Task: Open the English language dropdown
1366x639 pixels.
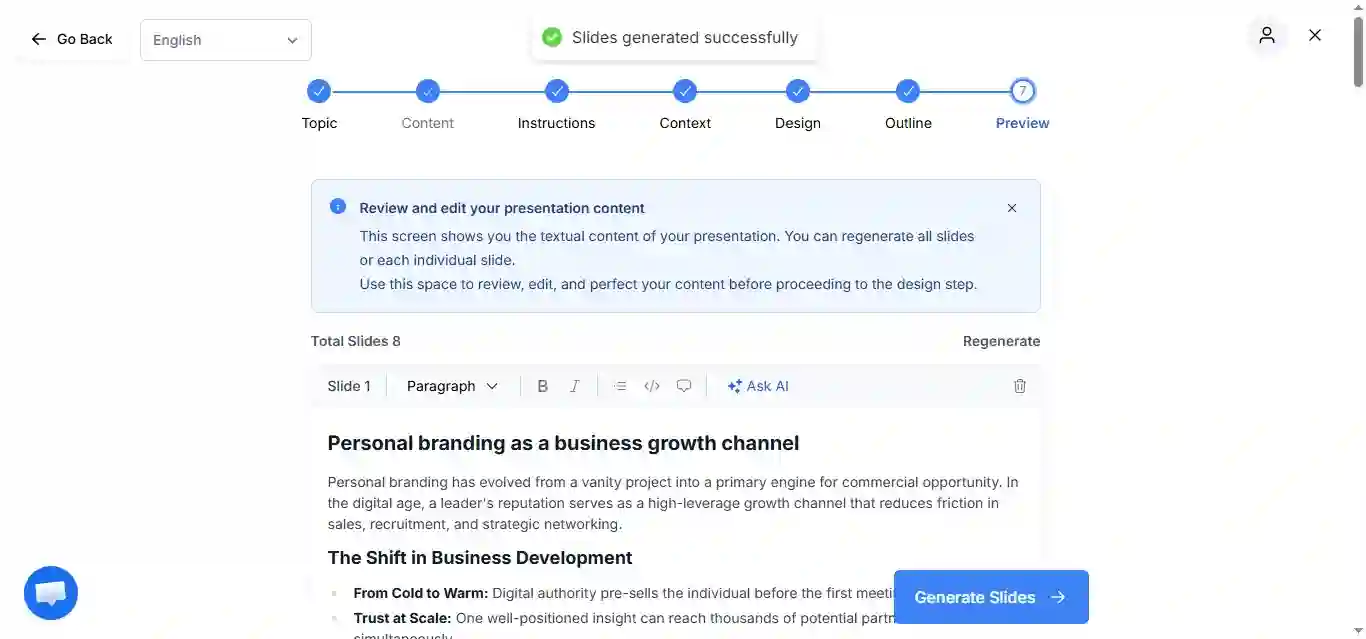Action: tap(226, 40)
